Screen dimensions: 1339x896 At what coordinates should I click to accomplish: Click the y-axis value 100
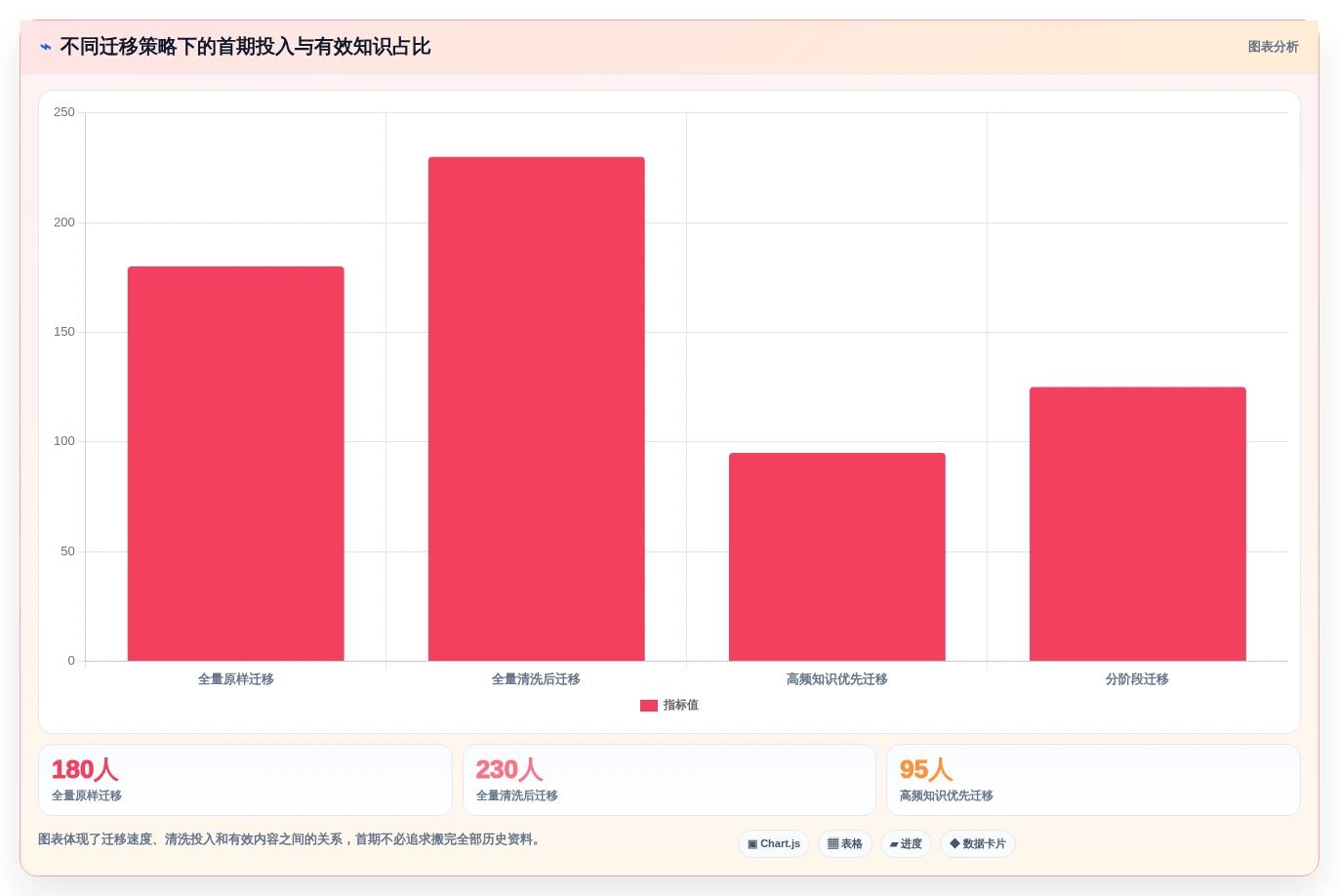pos(64,441)
